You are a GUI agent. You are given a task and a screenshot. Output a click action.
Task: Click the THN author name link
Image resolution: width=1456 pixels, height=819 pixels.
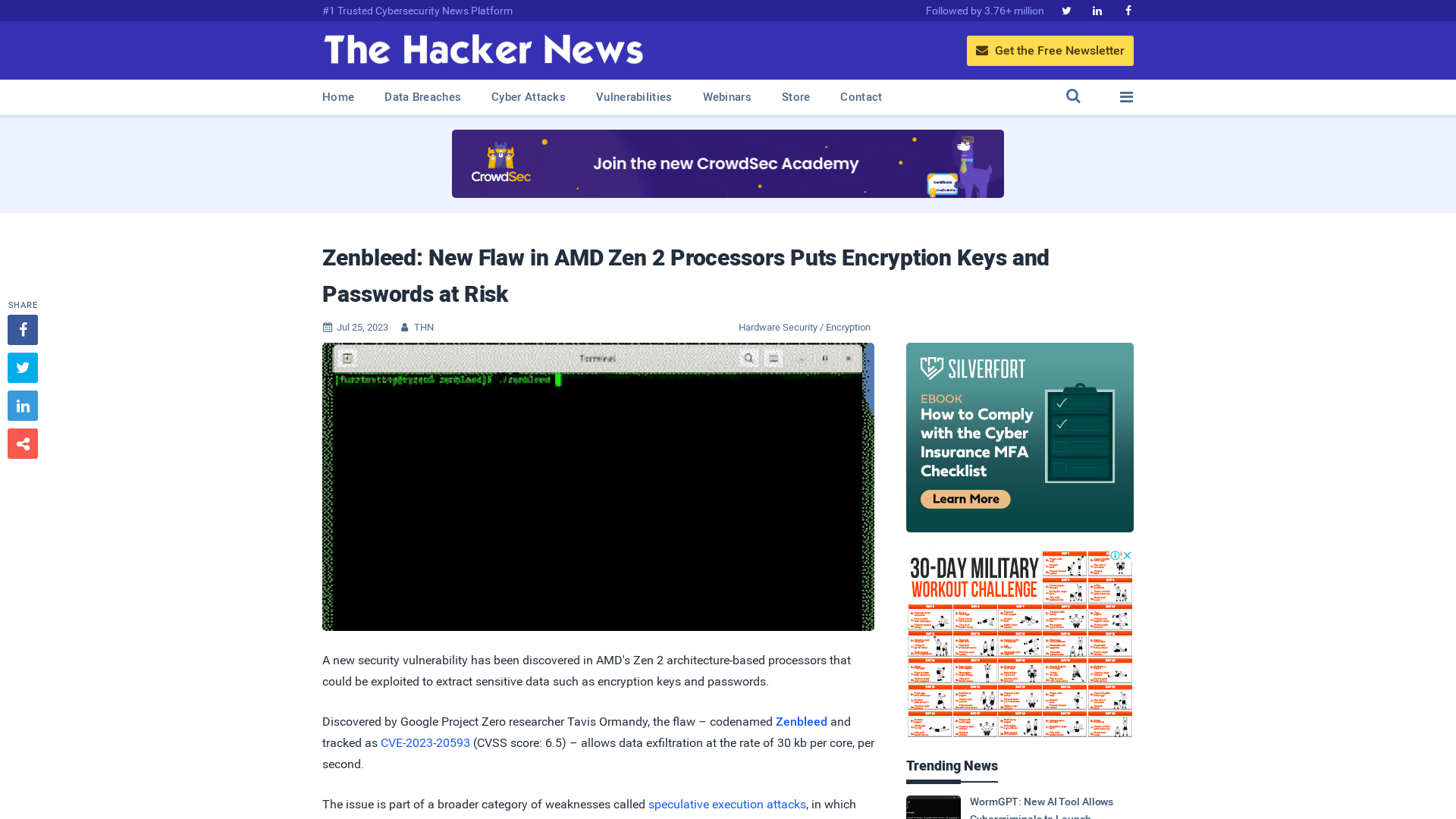424,327
